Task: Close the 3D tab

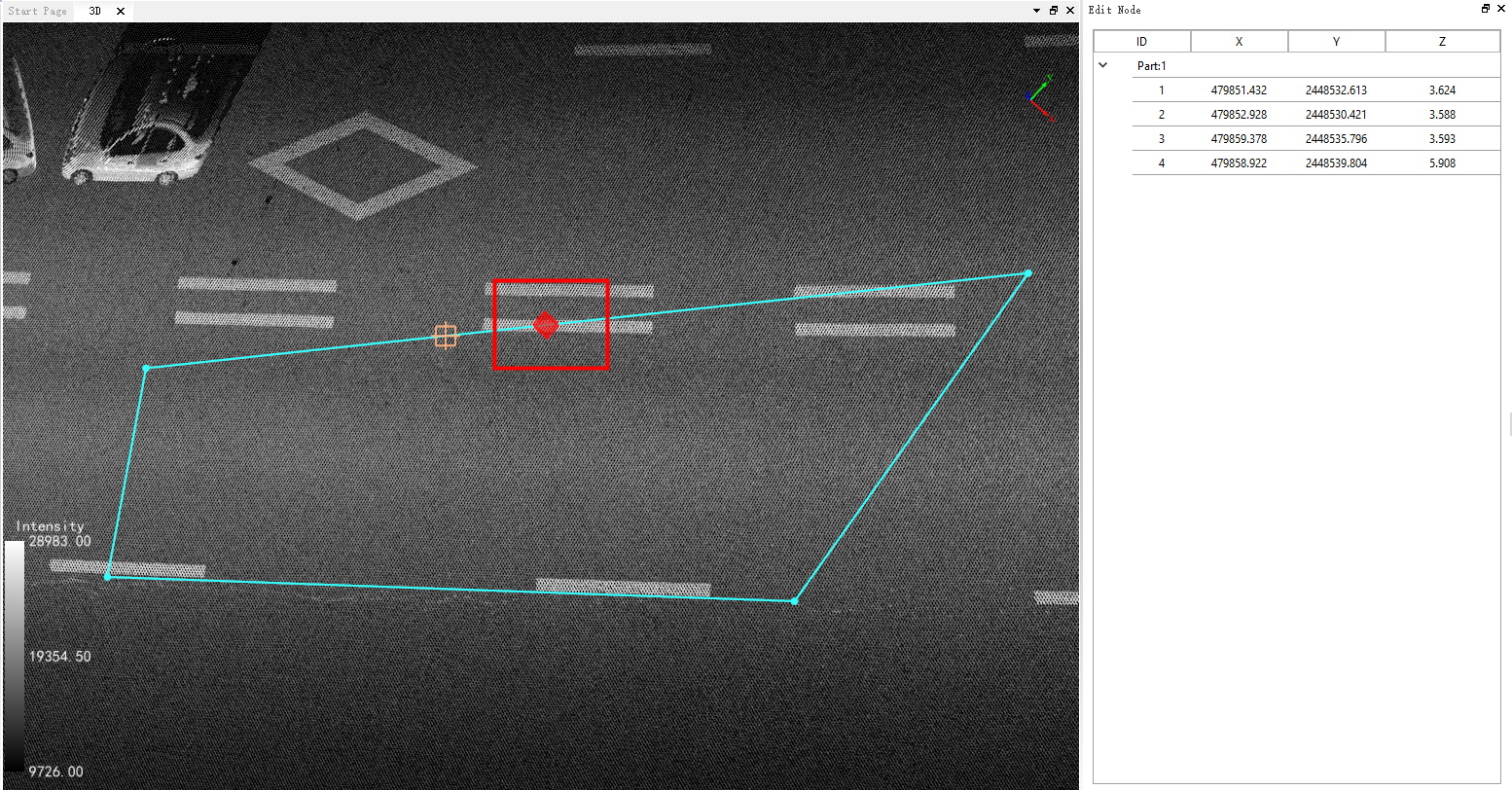Action: 120,11
